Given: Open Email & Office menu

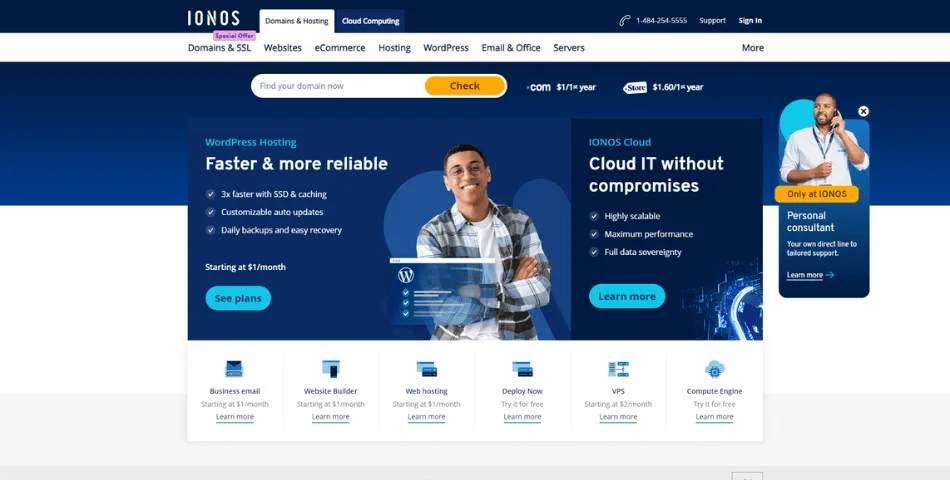Looking at the screenshot, I should coord(511,48).
